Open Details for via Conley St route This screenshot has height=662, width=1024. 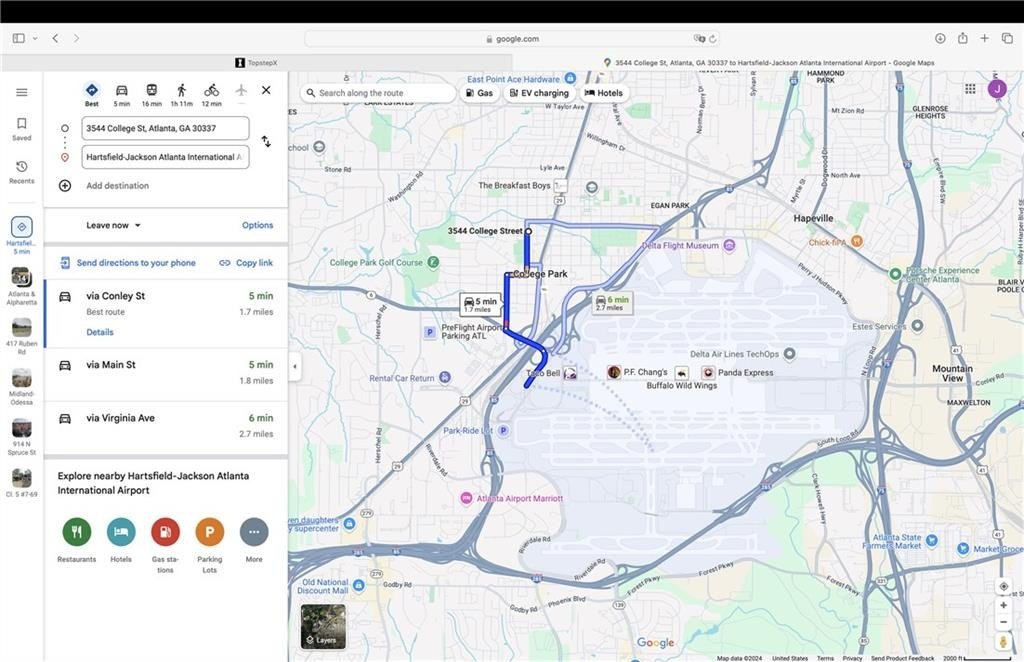click(x=100, y=332)
